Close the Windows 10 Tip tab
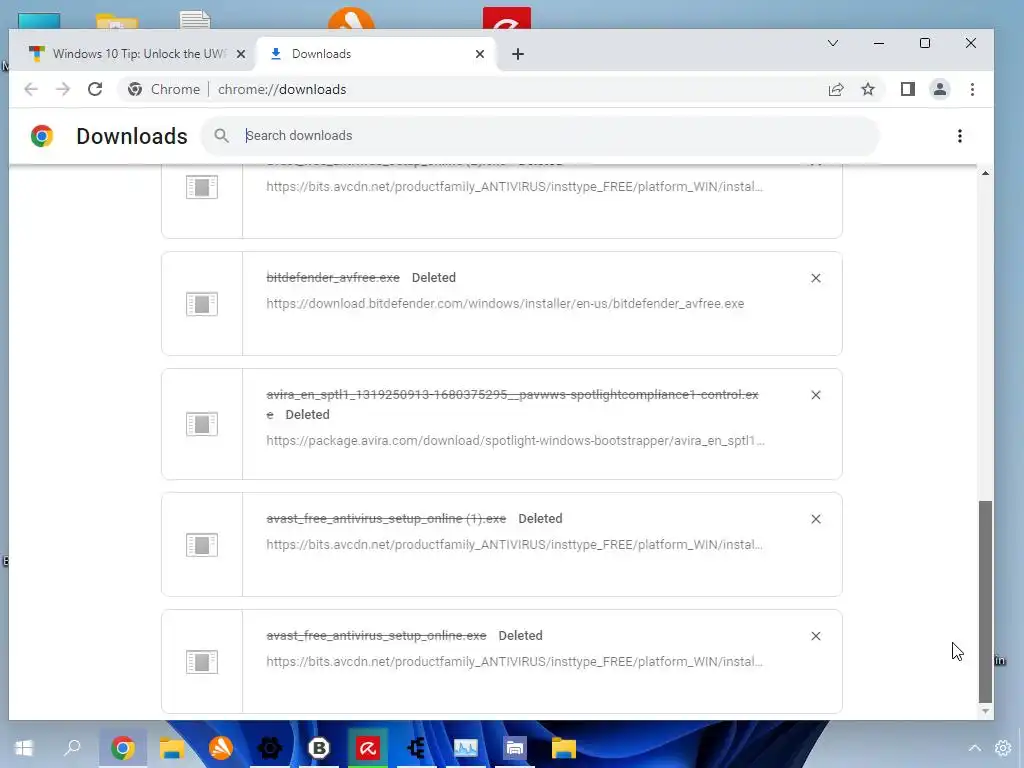This screenshot has width=1024, height=768. tap(241, 54)
